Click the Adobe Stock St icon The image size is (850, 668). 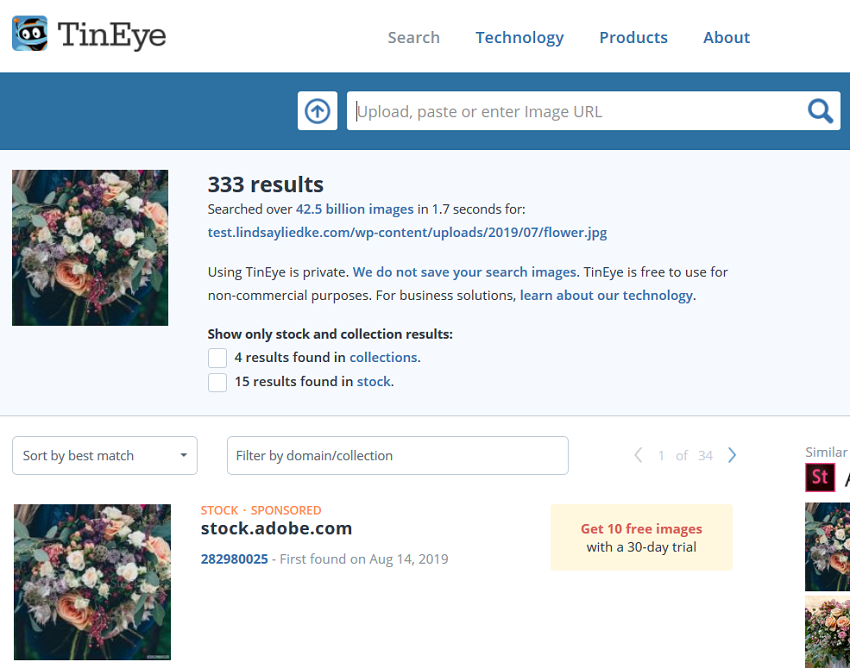pos(820,477)
